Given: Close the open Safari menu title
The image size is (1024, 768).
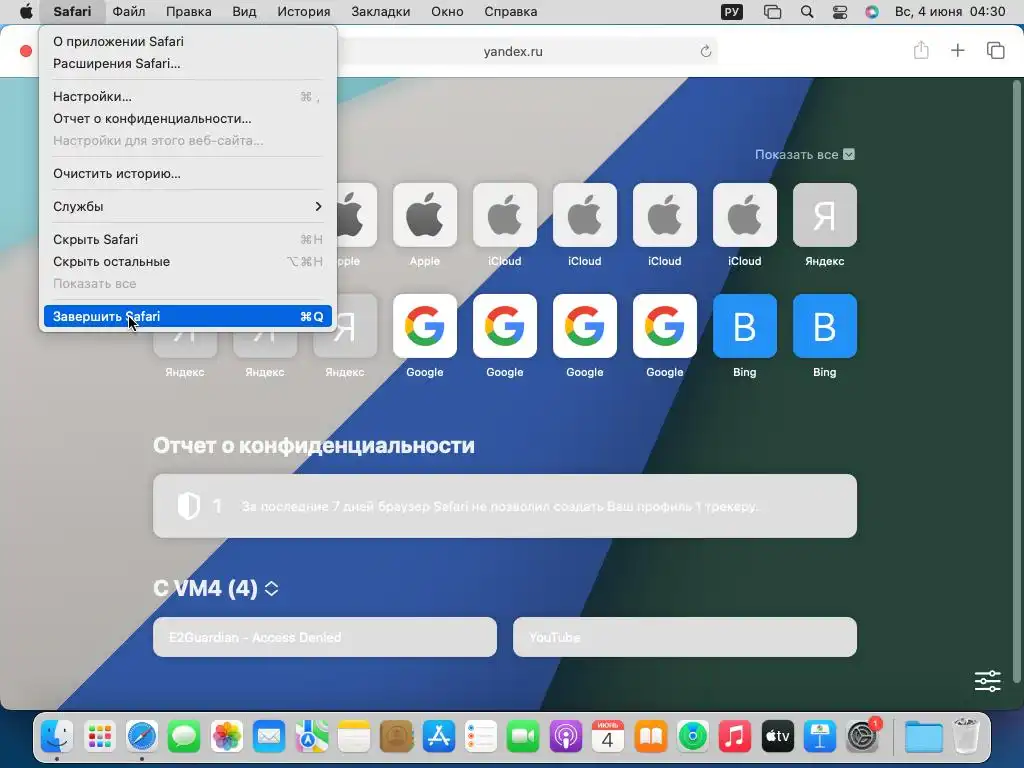Looking at the screenshot, I should click(72, 12).
